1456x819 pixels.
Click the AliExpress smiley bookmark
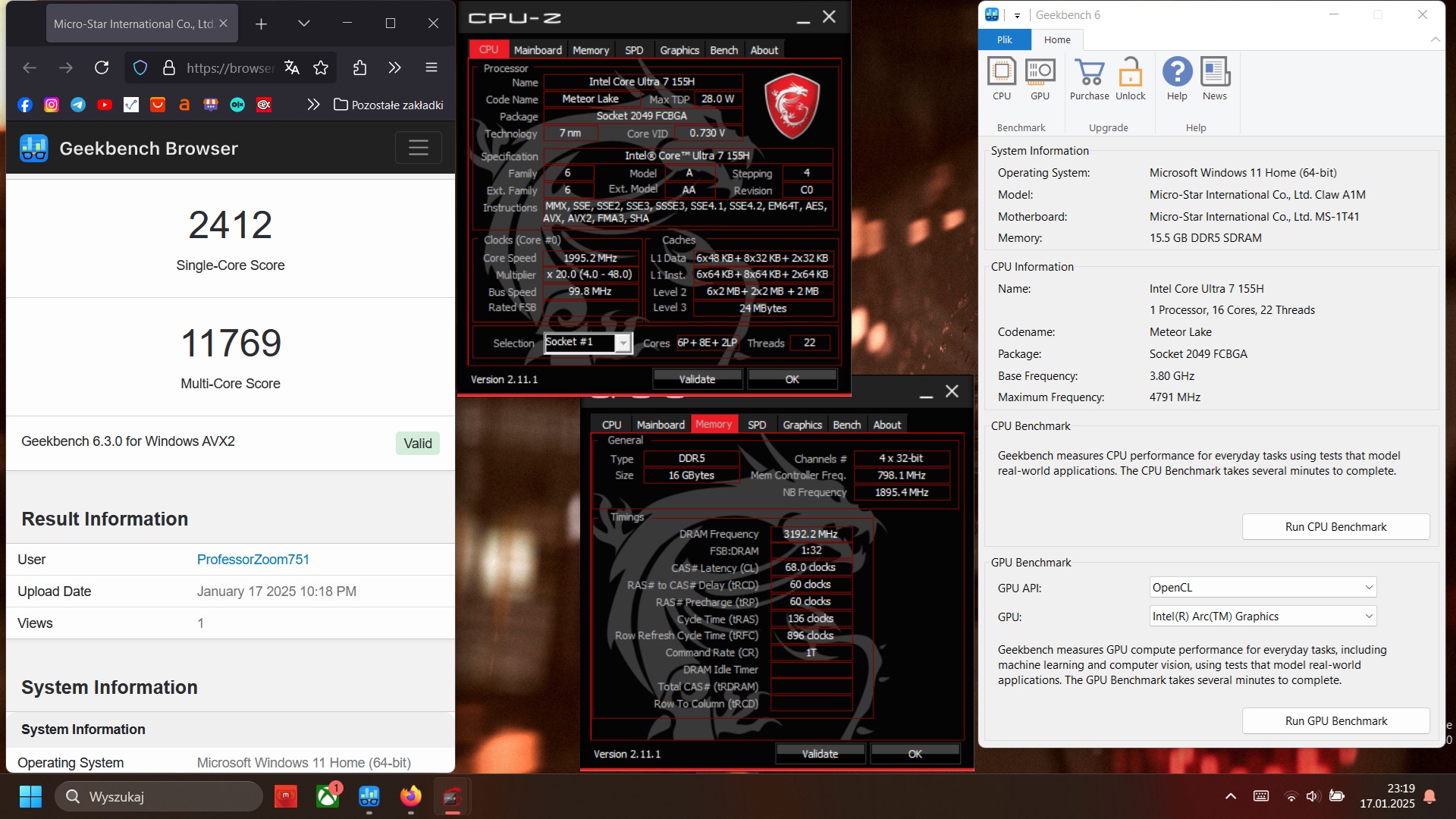pyautogui.click(x=158, y=105)
